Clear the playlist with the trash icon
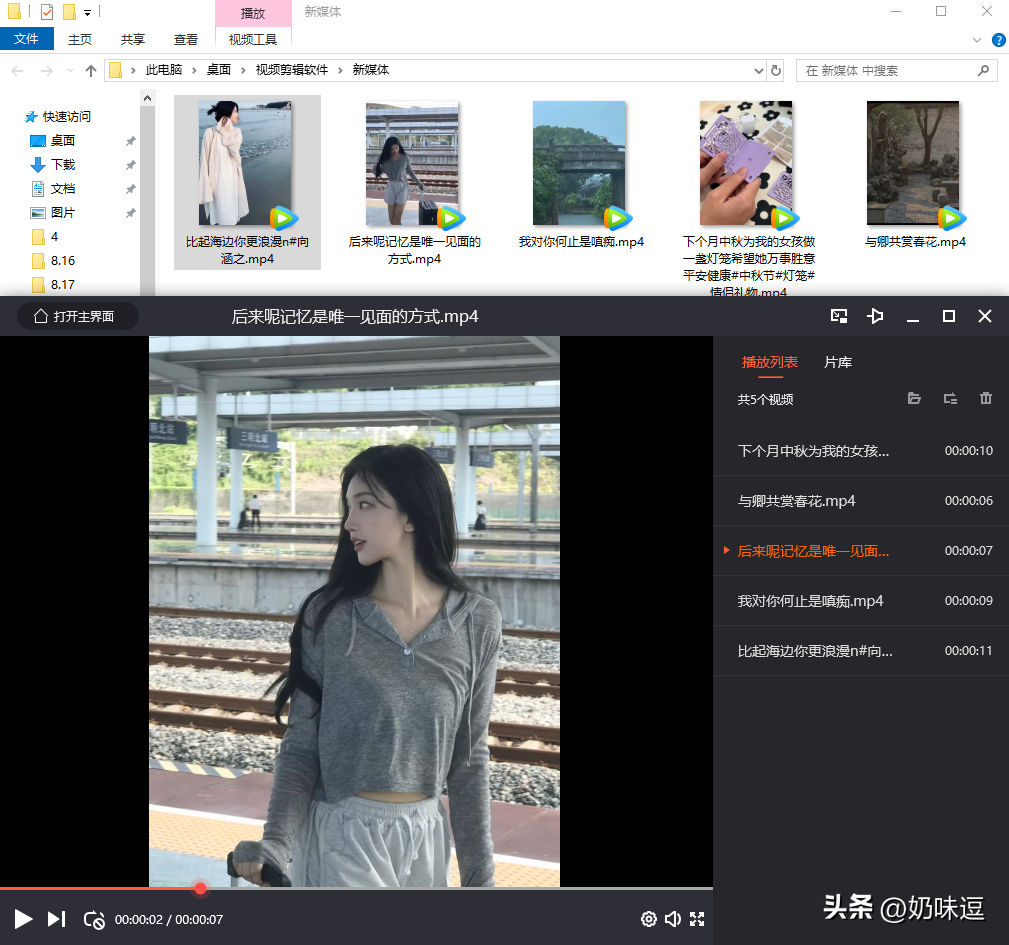This screenshot has width=1009, height=945. click(986, 398)
